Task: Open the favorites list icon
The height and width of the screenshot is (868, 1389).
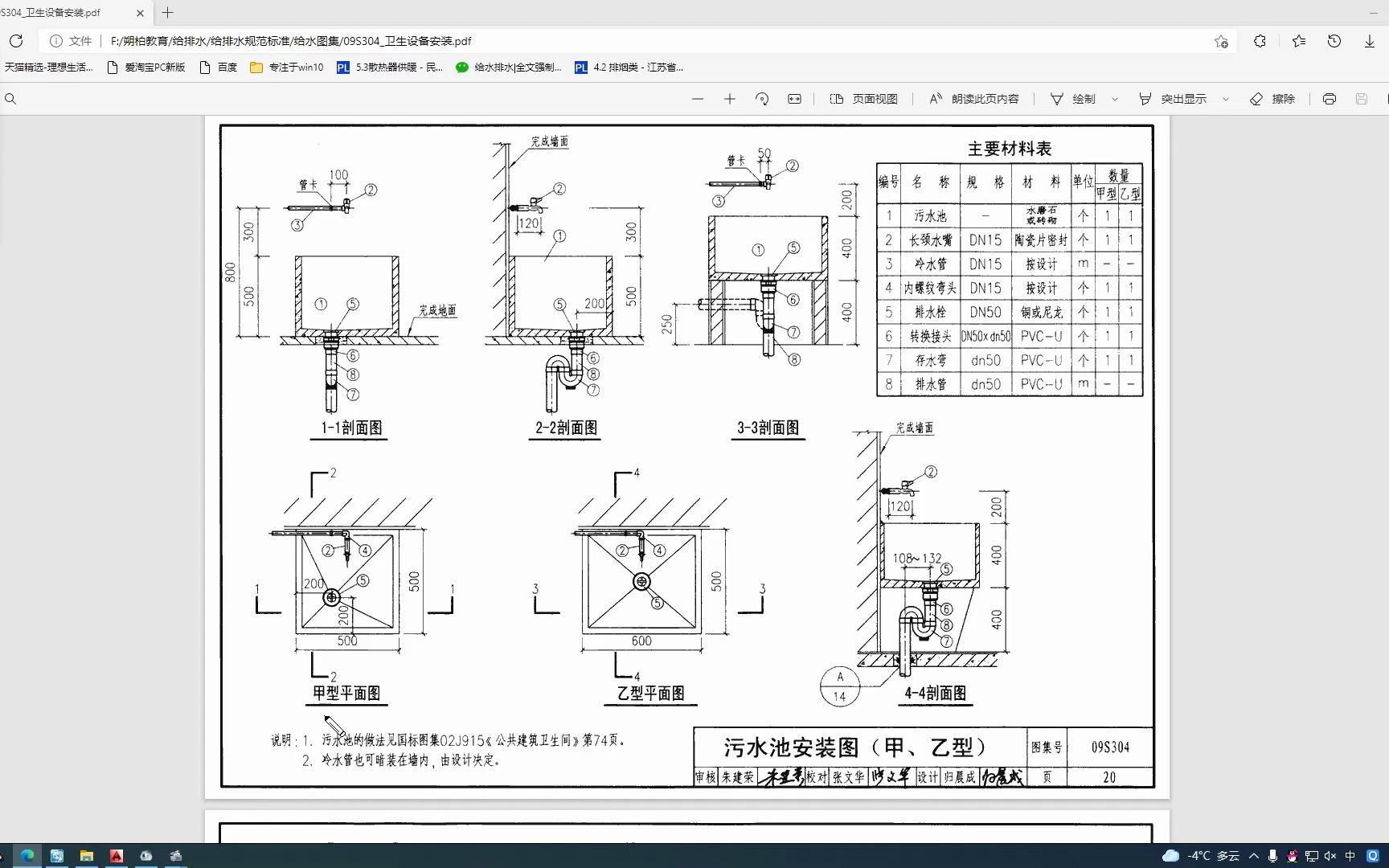Action: [x=1298, y=41]
